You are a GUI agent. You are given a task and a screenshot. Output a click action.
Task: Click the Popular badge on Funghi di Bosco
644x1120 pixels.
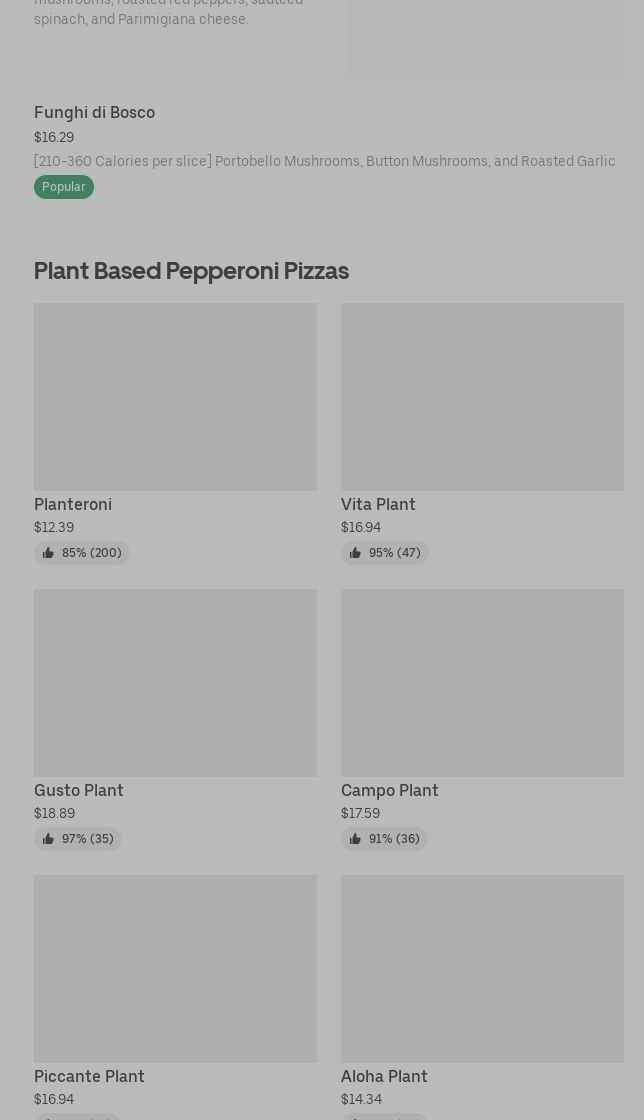(x=64, y=187)
